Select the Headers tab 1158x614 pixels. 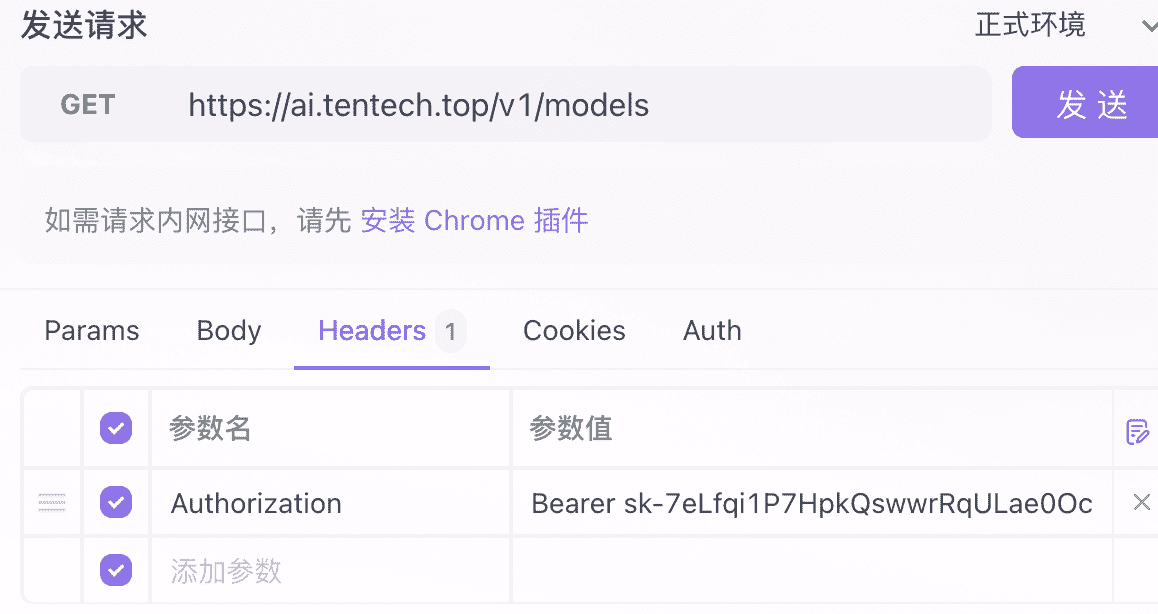373,331
